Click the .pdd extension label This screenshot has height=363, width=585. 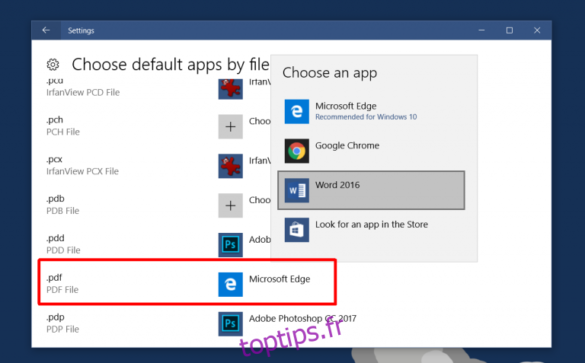pos(55,238)
